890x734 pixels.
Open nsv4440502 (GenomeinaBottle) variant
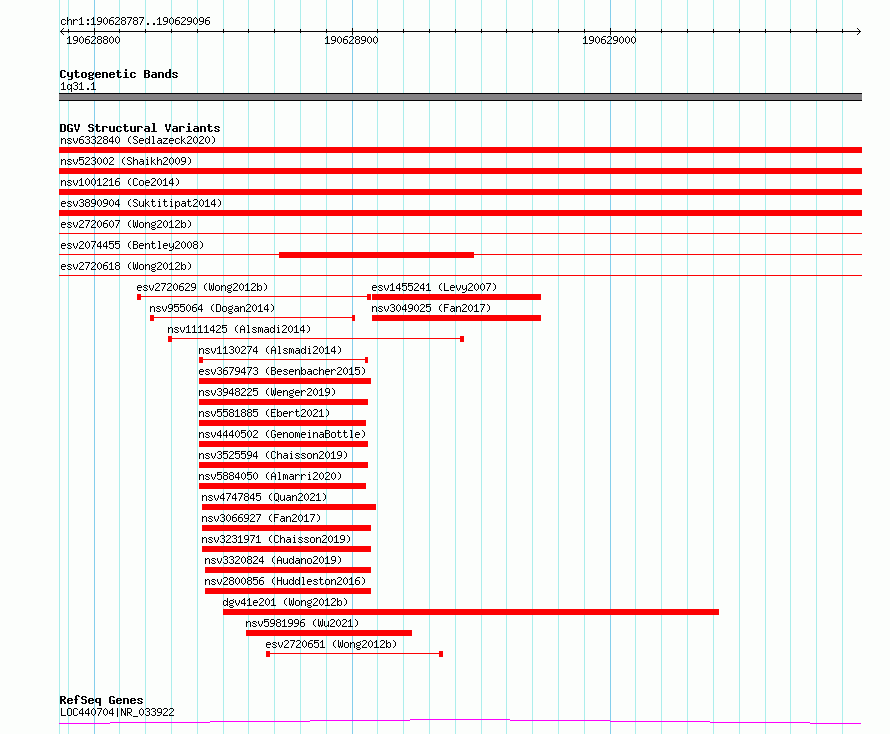[282, 434]
